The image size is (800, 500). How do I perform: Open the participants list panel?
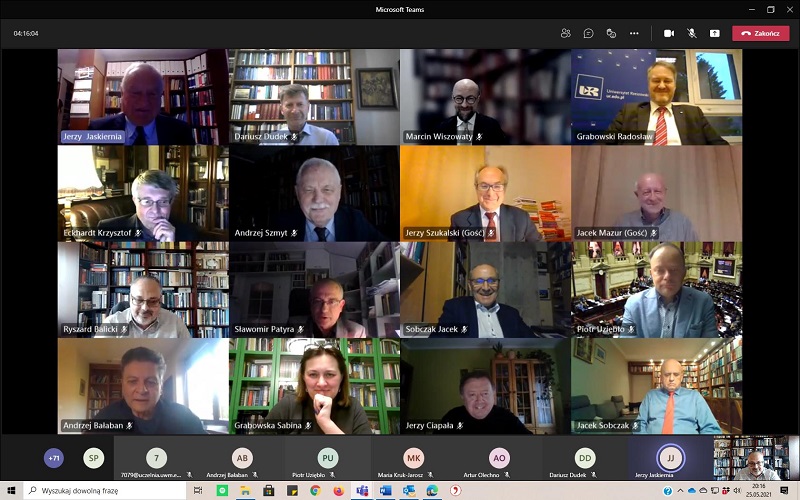coord(566,33)
